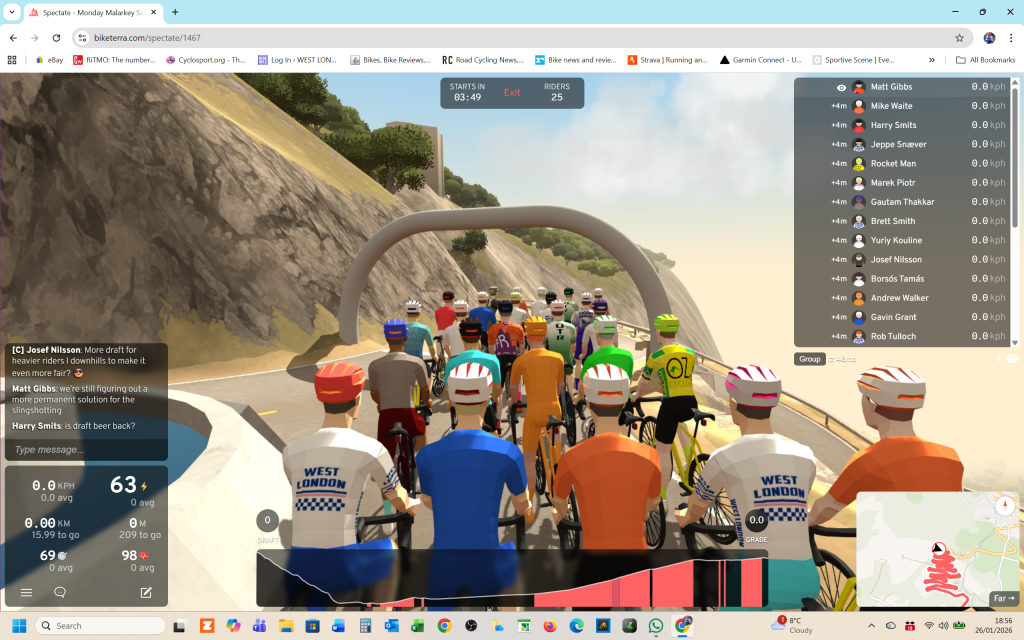Click Matt Gibbs' rider avatar

[858, 87]
